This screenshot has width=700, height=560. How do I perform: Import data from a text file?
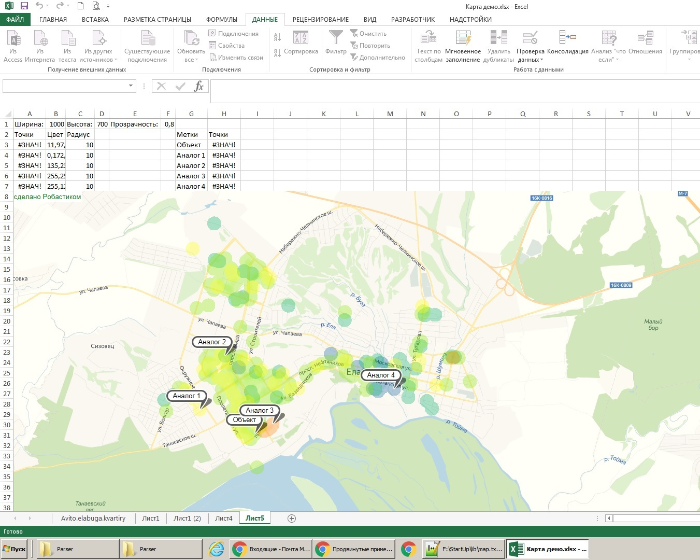tap(67, 46)
